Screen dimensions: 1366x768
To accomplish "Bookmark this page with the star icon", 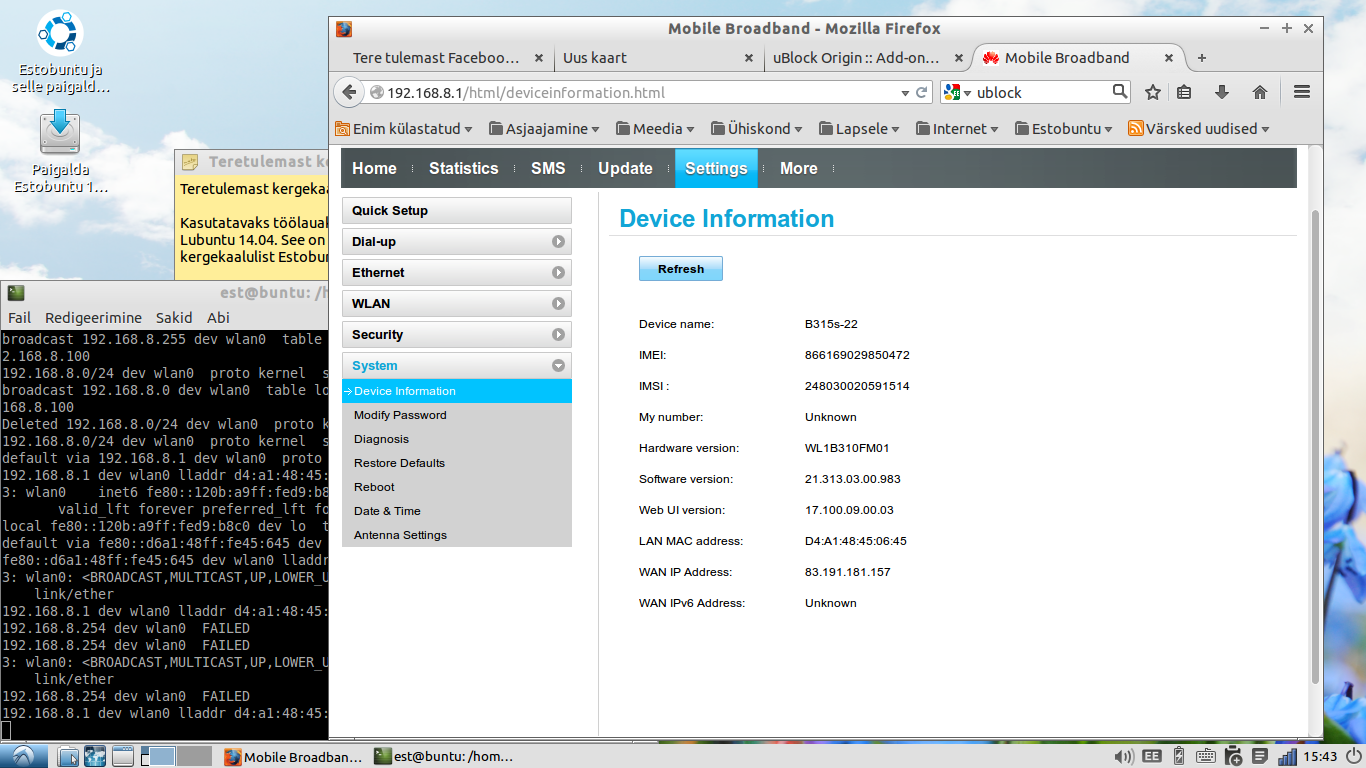I will click(x=1153, y=92).
